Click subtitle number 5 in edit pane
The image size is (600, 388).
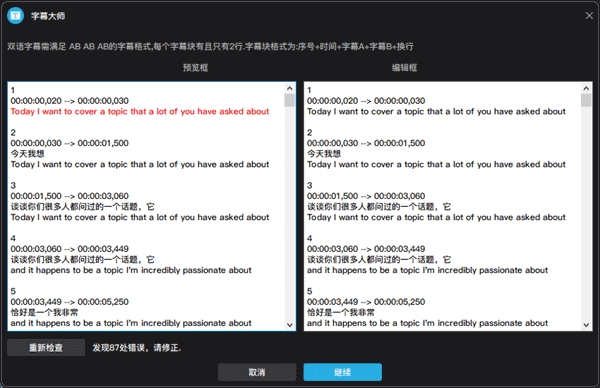pyautogui.click(x=310, y=291)
